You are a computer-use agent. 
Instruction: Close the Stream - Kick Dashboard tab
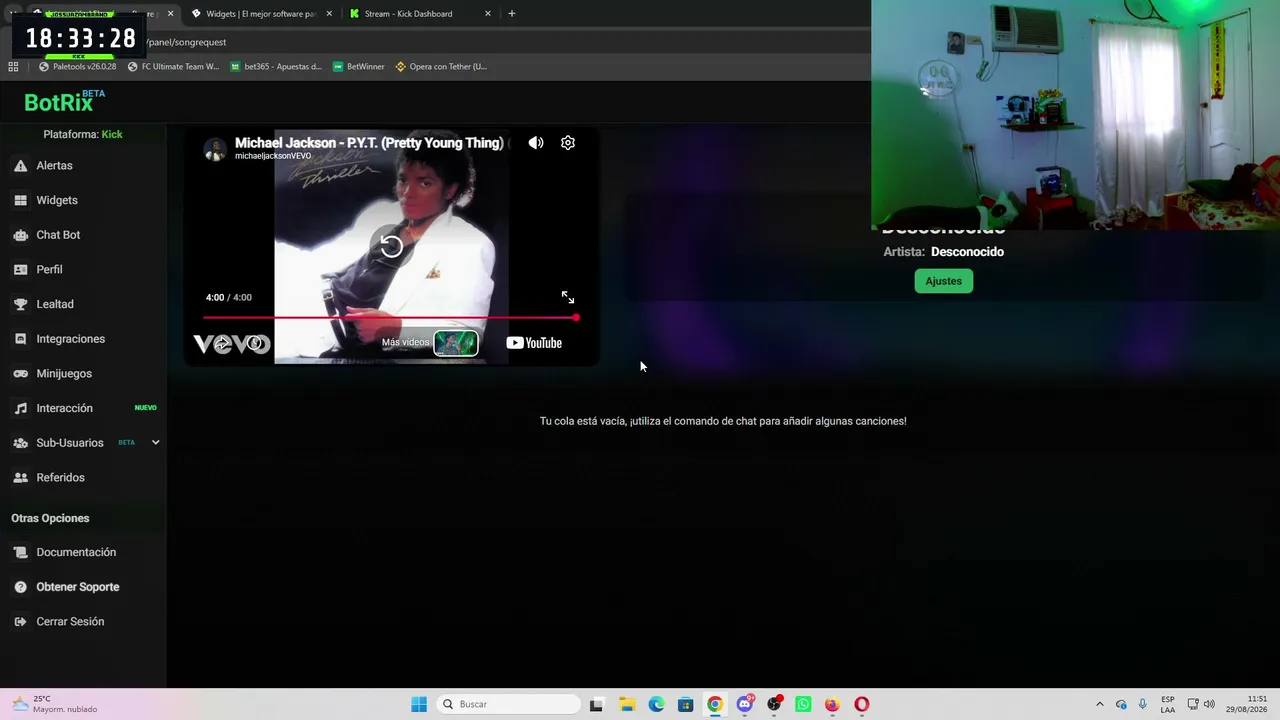point(488,14)
